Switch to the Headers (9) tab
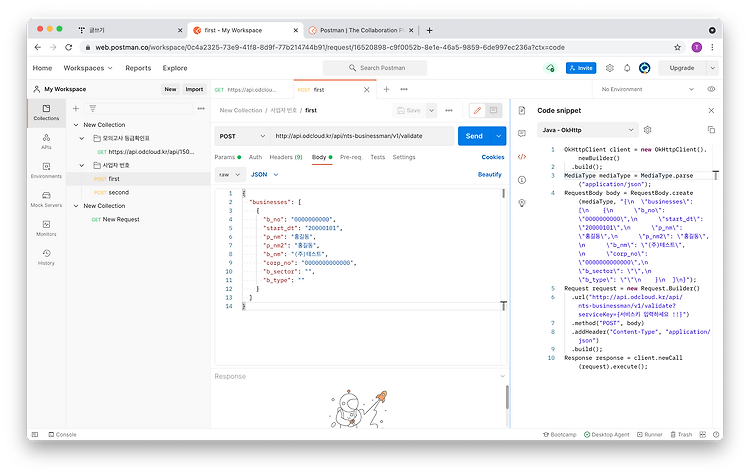The image size is (750, 476). coord(286,157)
